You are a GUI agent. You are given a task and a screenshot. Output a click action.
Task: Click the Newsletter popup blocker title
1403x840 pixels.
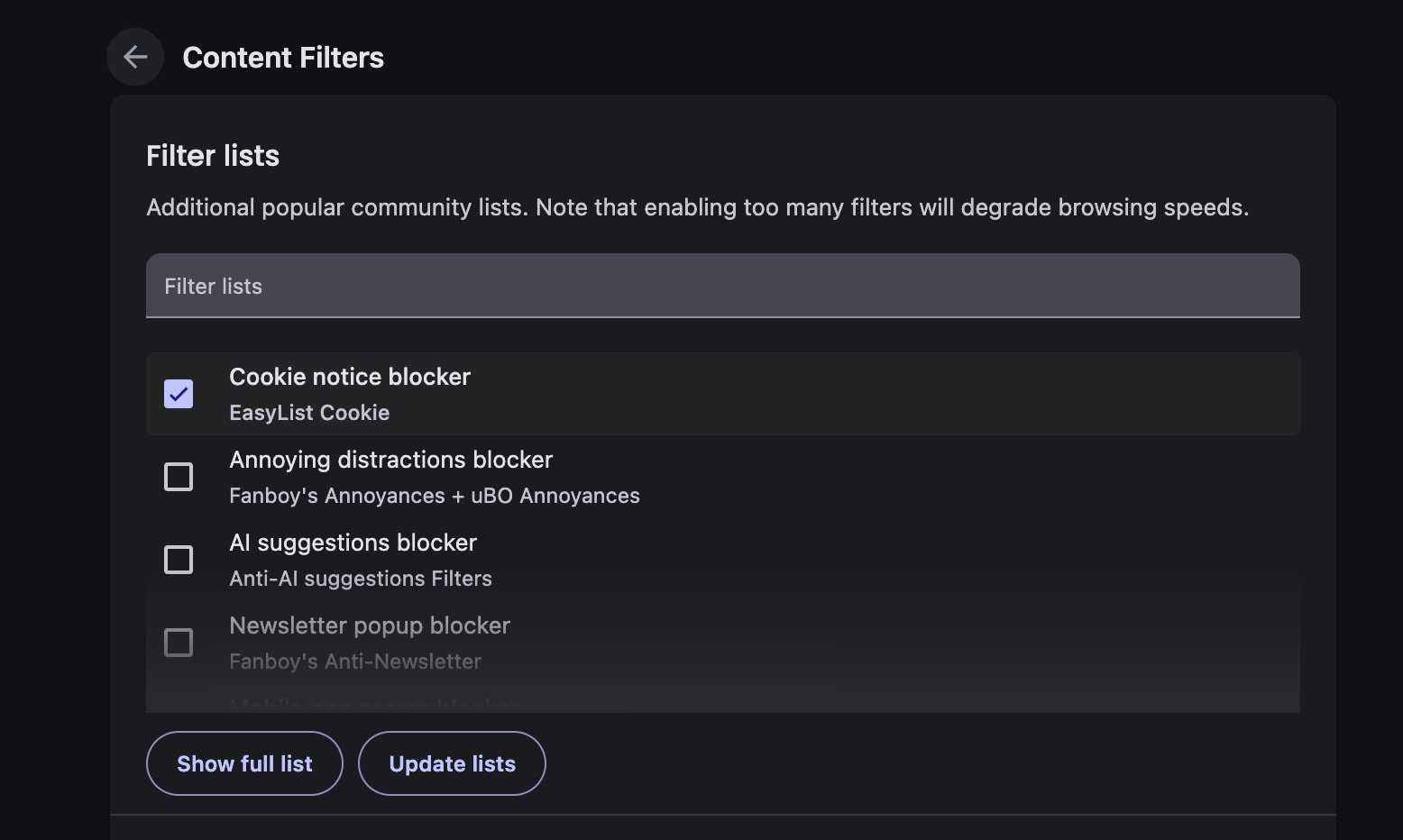click(x=370, y=625)
